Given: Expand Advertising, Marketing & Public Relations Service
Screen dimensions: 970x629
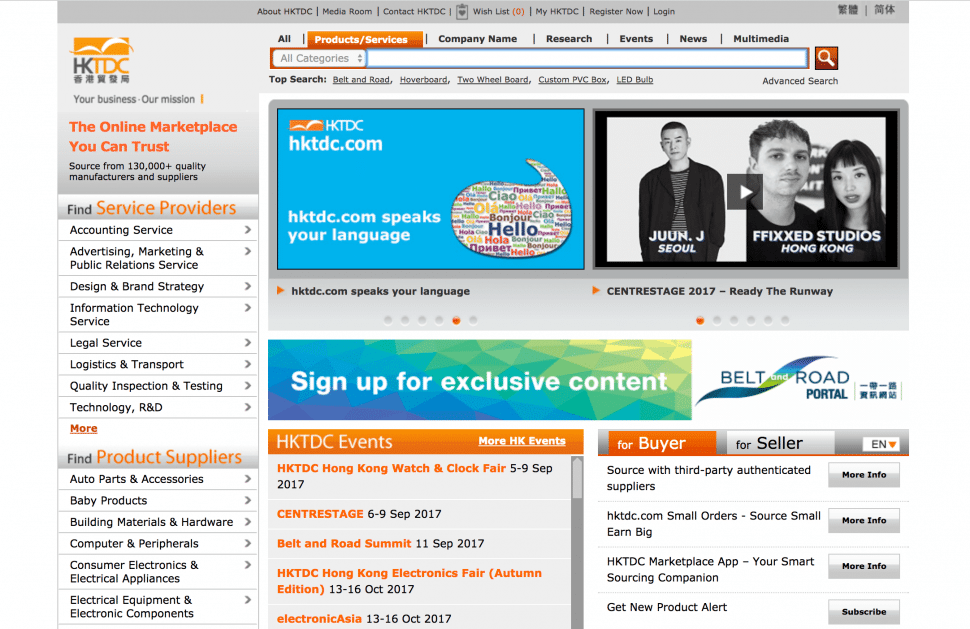Looking at the screenshot, I should tap(158, 258).
